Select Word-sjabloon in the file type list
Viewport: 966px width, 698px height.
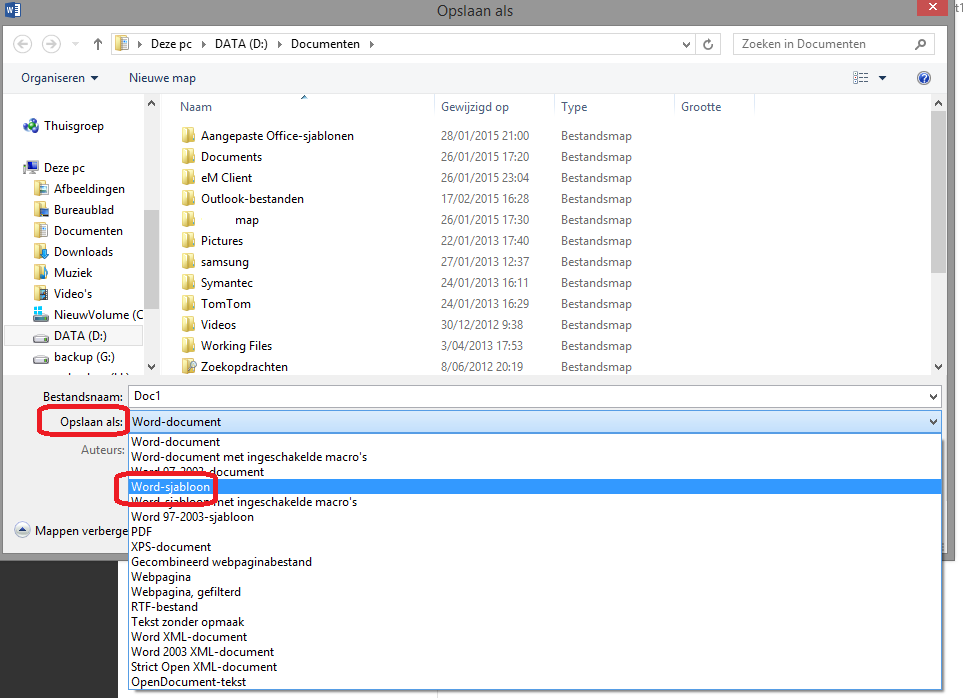(535, 487)
